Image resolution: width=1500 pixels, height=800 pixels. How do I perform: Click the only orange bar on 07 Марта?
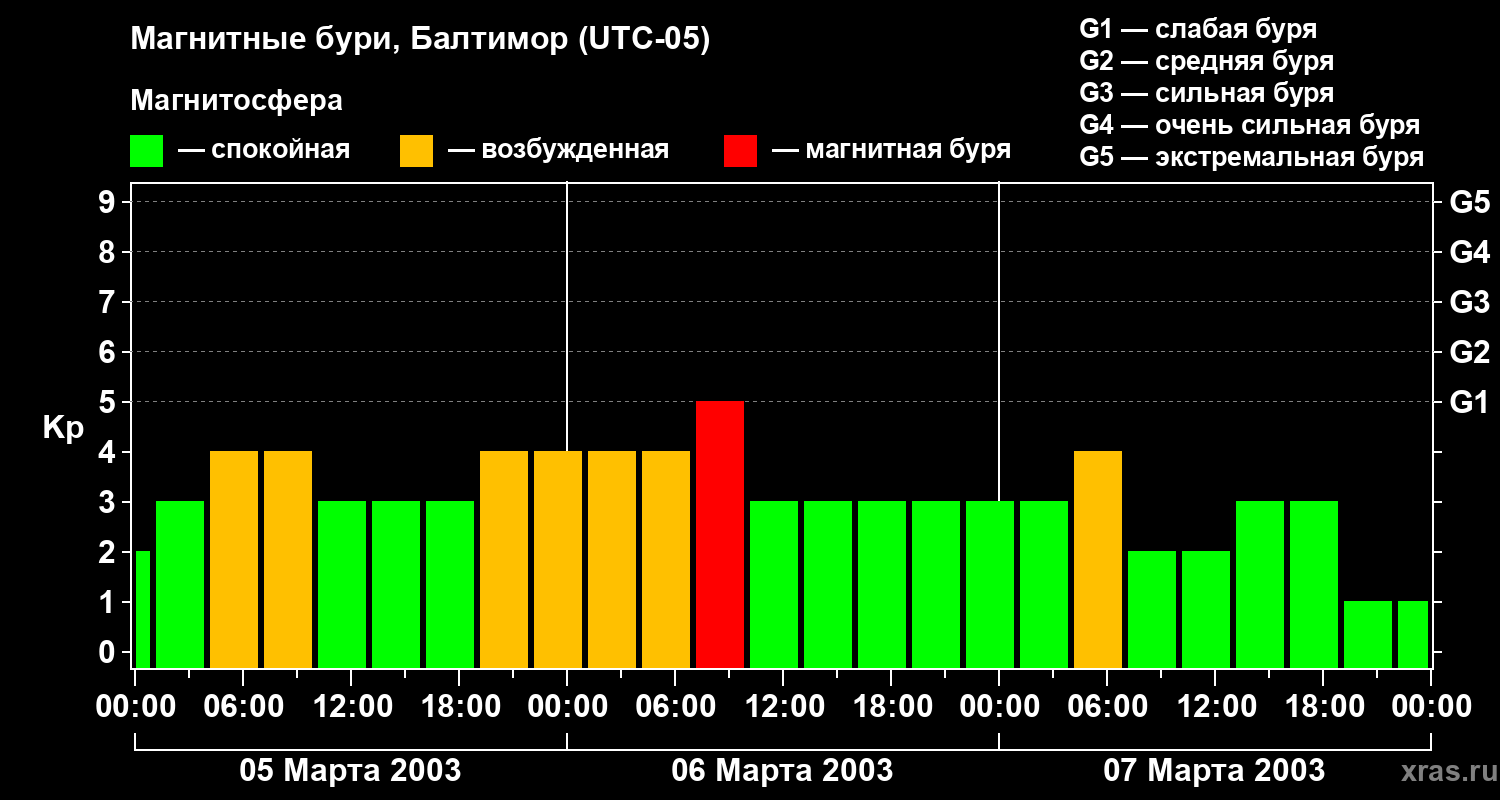tap(1098, 559)
